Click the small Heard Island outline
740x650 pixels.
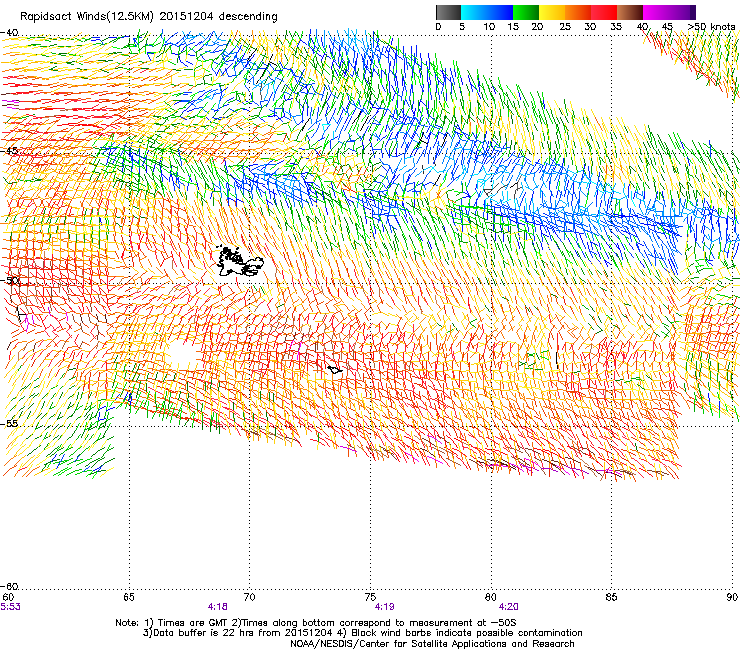(x=335, y=370)
